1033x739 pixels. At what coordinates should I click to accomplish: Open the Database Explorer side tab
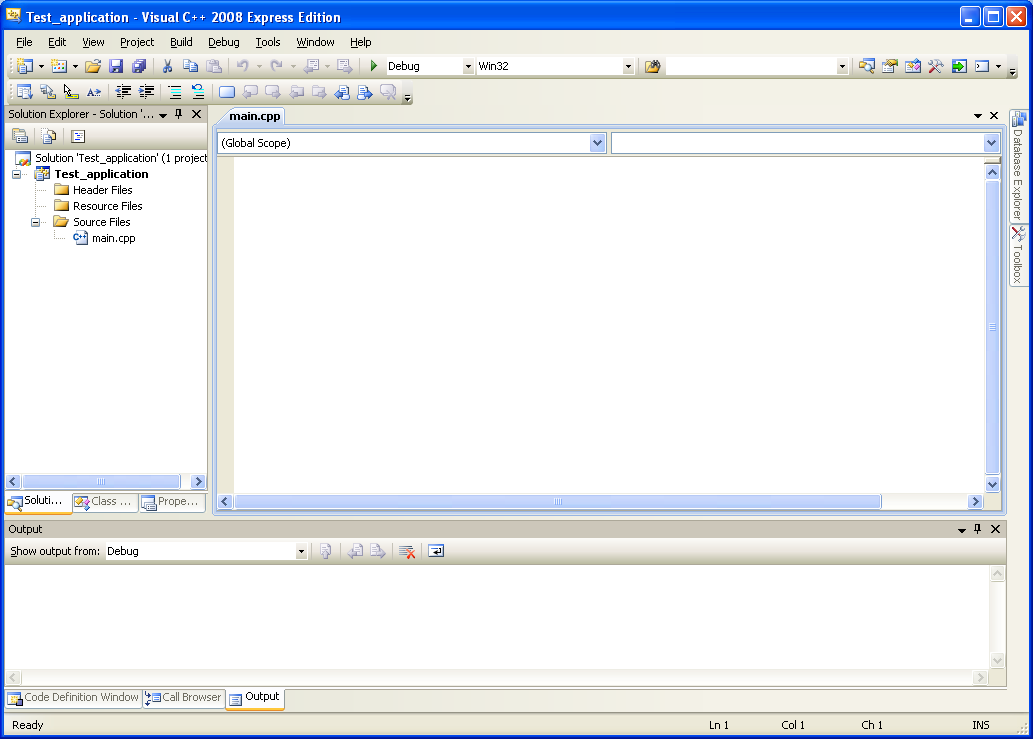(1018, 167)
